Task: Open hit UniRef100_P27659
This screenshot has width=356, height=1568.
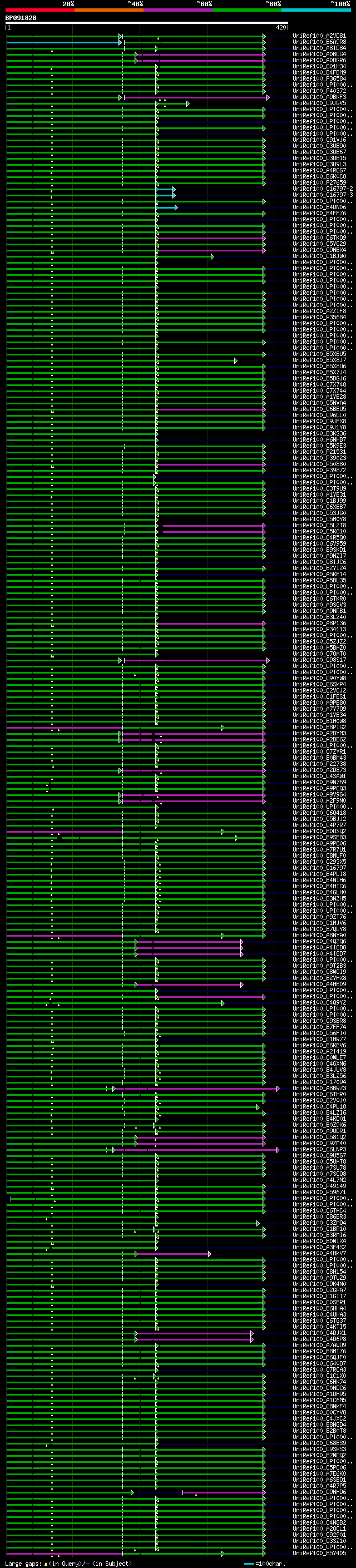Action: coord(319,182)
